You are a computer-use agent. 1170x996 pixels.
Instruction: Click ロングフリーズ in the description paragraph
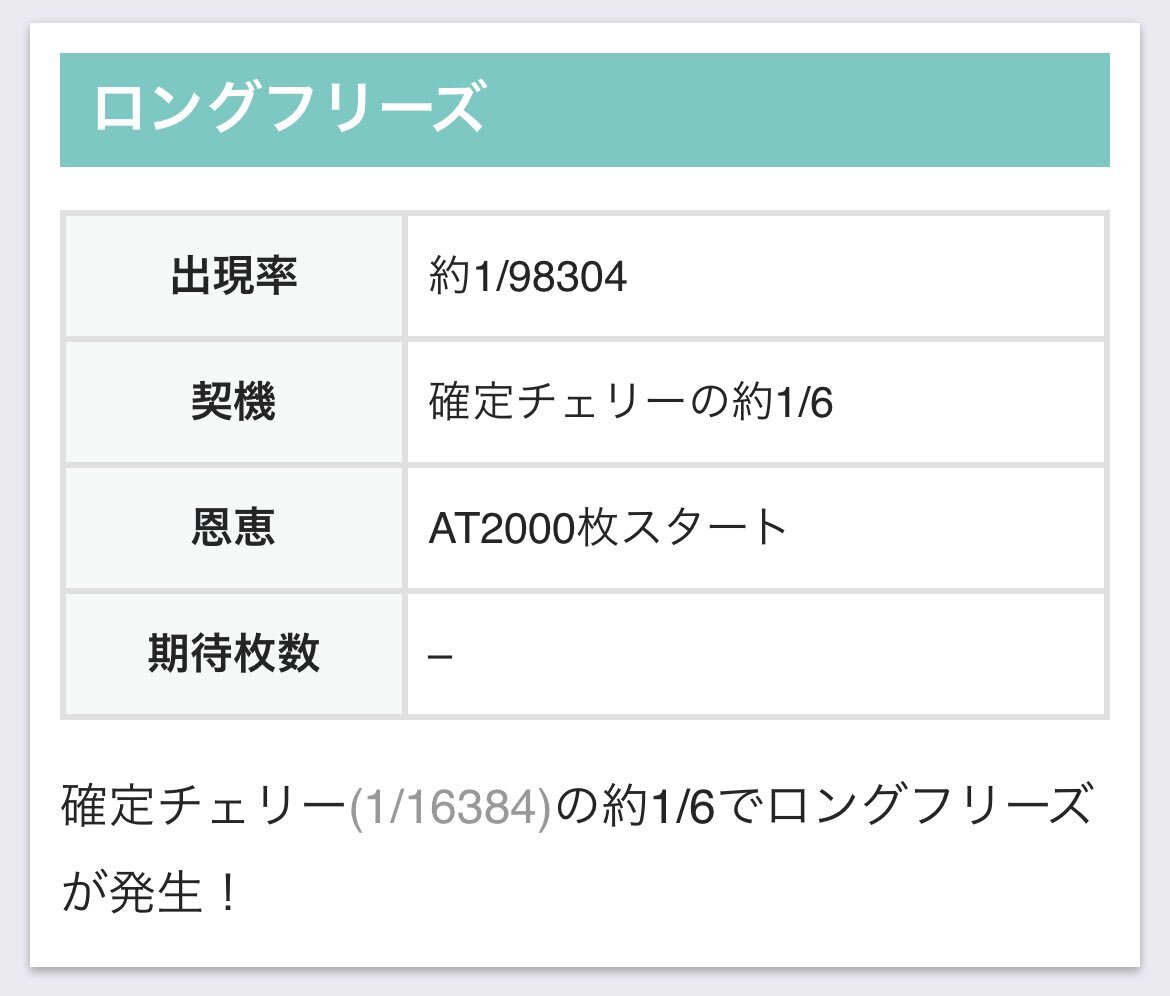930,806
